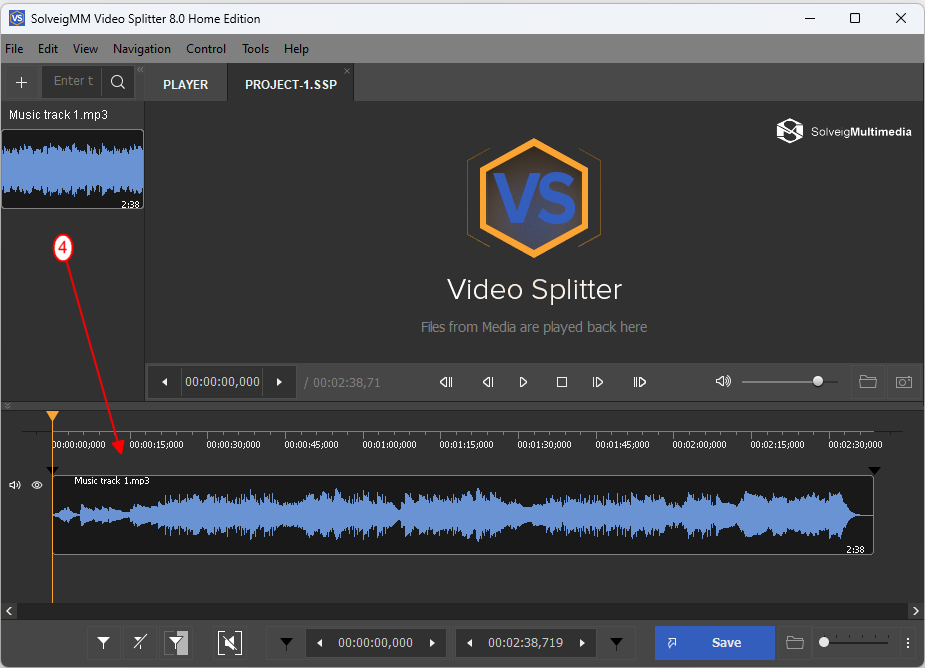Image resolution: width=925 pixels, height=668 pixels.
Task: Toggle the audio silence detection icon
Action: click(229, 643)
